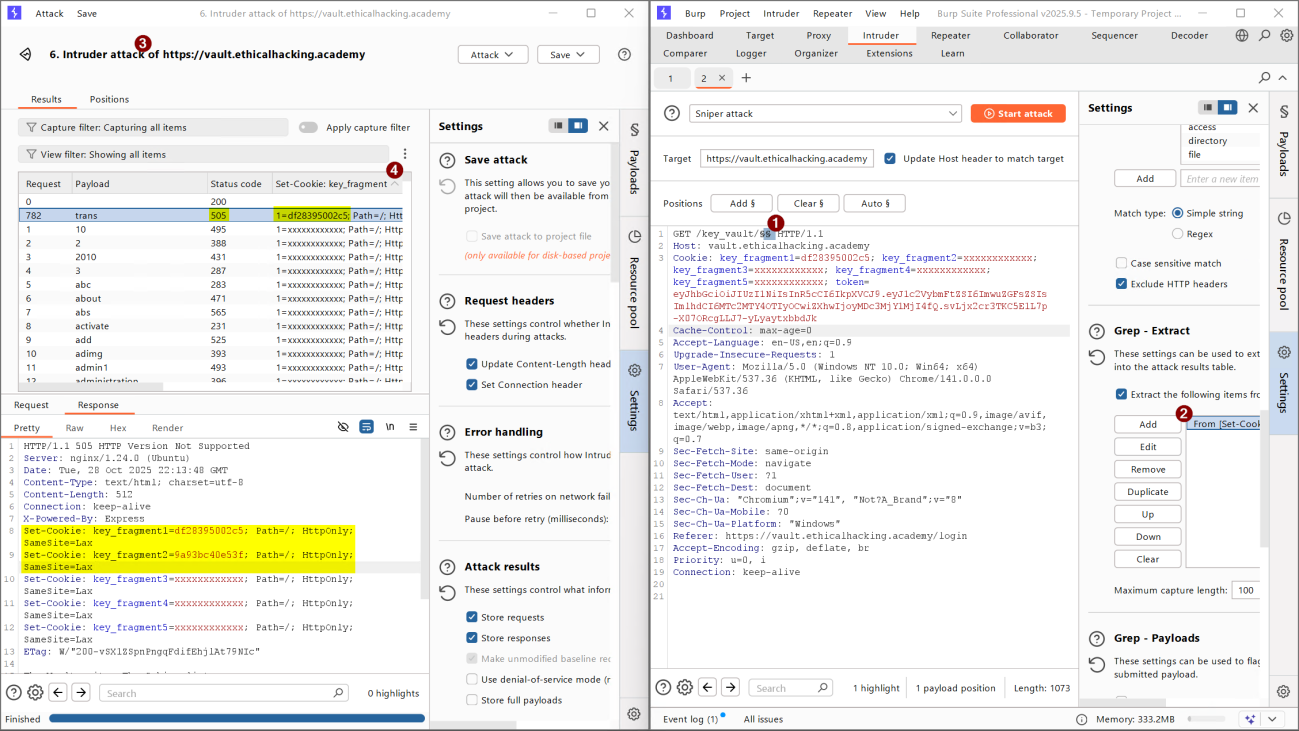Click the Auto § positions button
This screenshot has height=731, width=1299.
874,203
